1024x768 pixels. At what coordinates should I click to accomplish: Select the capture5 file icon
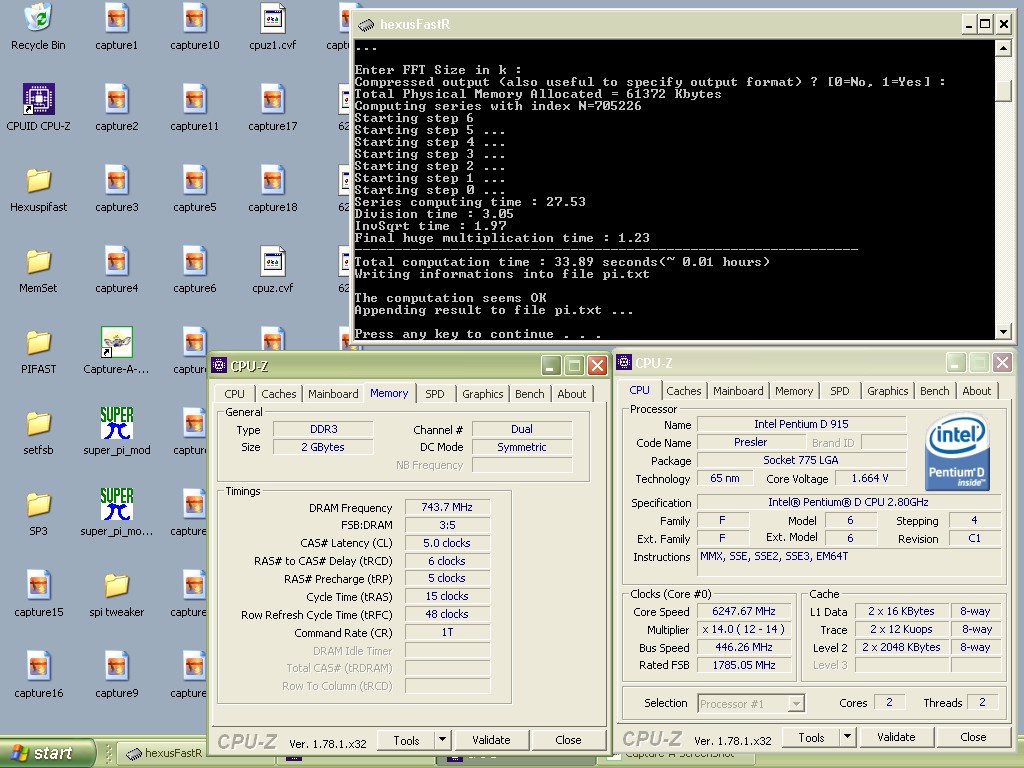[x=195, y=181]
